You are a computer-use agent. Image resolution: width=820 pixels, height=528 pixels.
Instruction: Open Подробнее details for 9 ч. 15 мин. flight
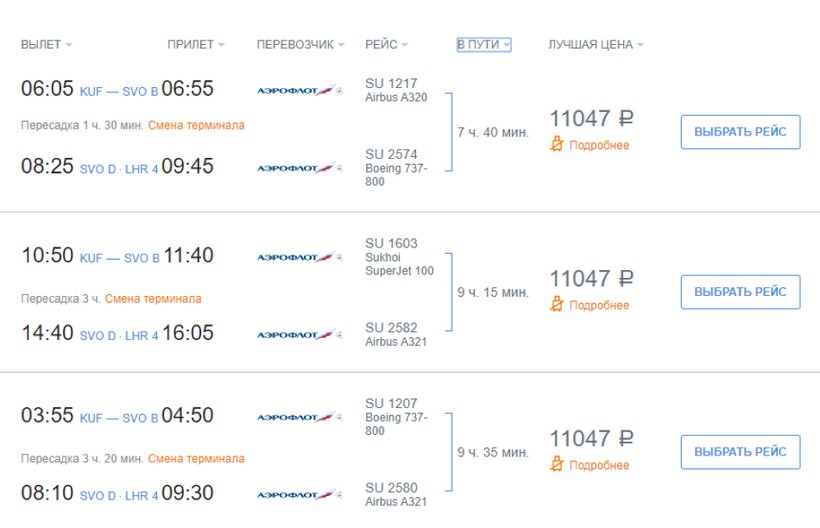coord(599,305)
